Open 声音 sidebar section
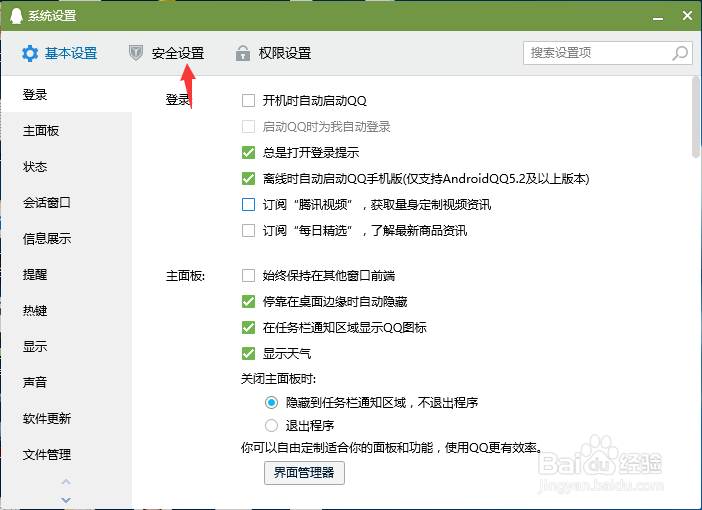The width and height of the screenshot is (702, 510). click(66, 382)
